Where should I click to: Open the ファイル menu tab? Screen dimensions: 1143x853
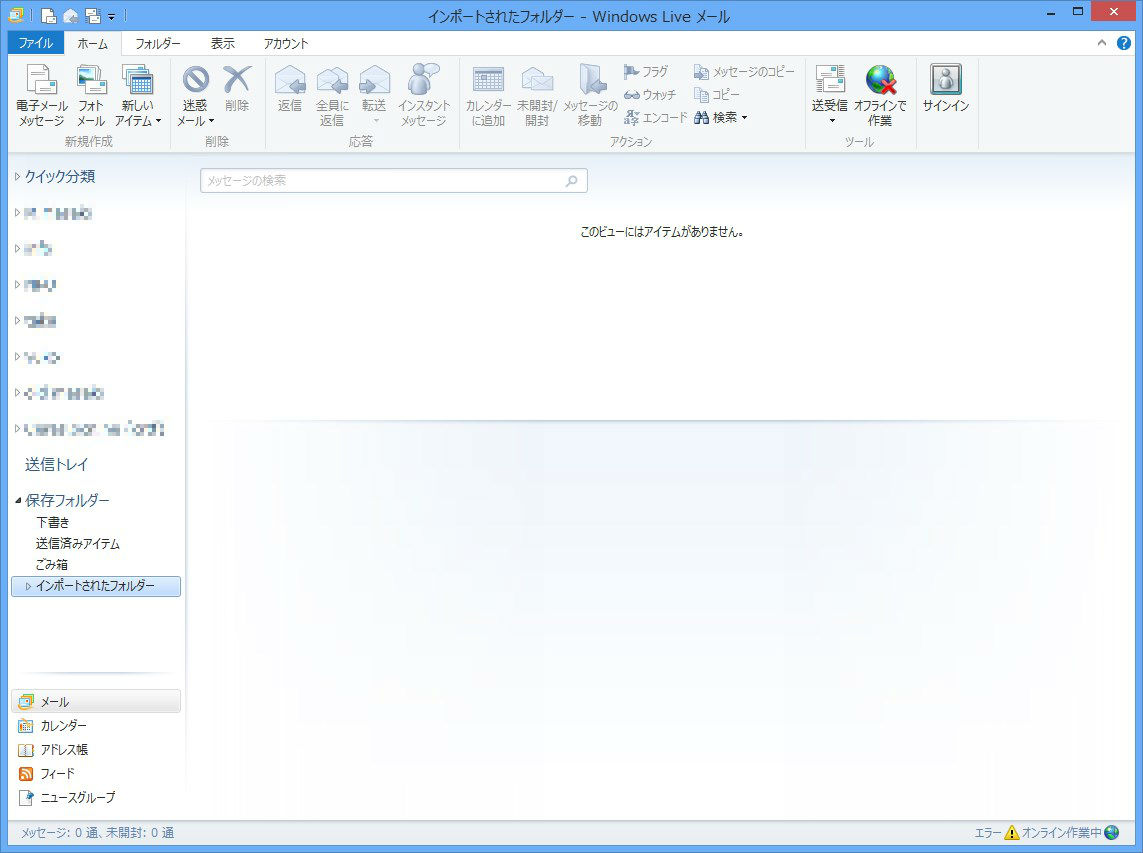pyautogui.click(x=36, y=43)
